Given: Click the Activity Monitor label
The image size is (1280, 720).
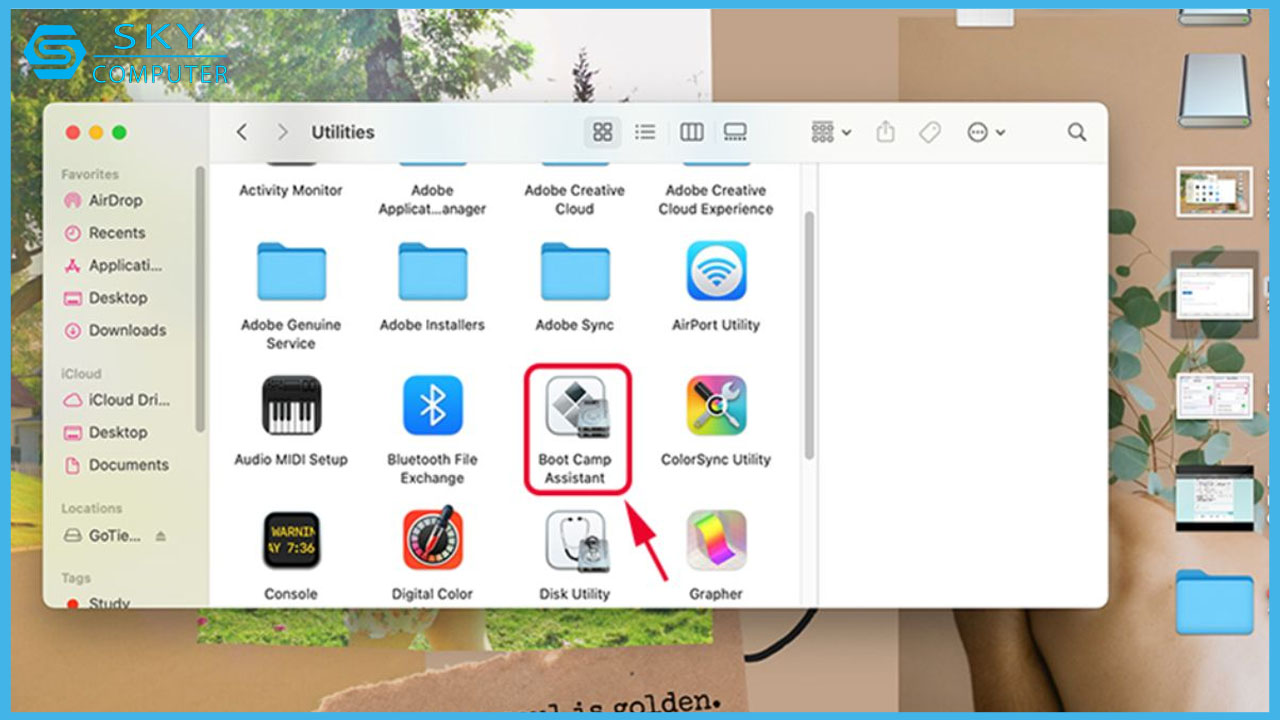Looking at the screenshot, I should (x=291, y=190).
